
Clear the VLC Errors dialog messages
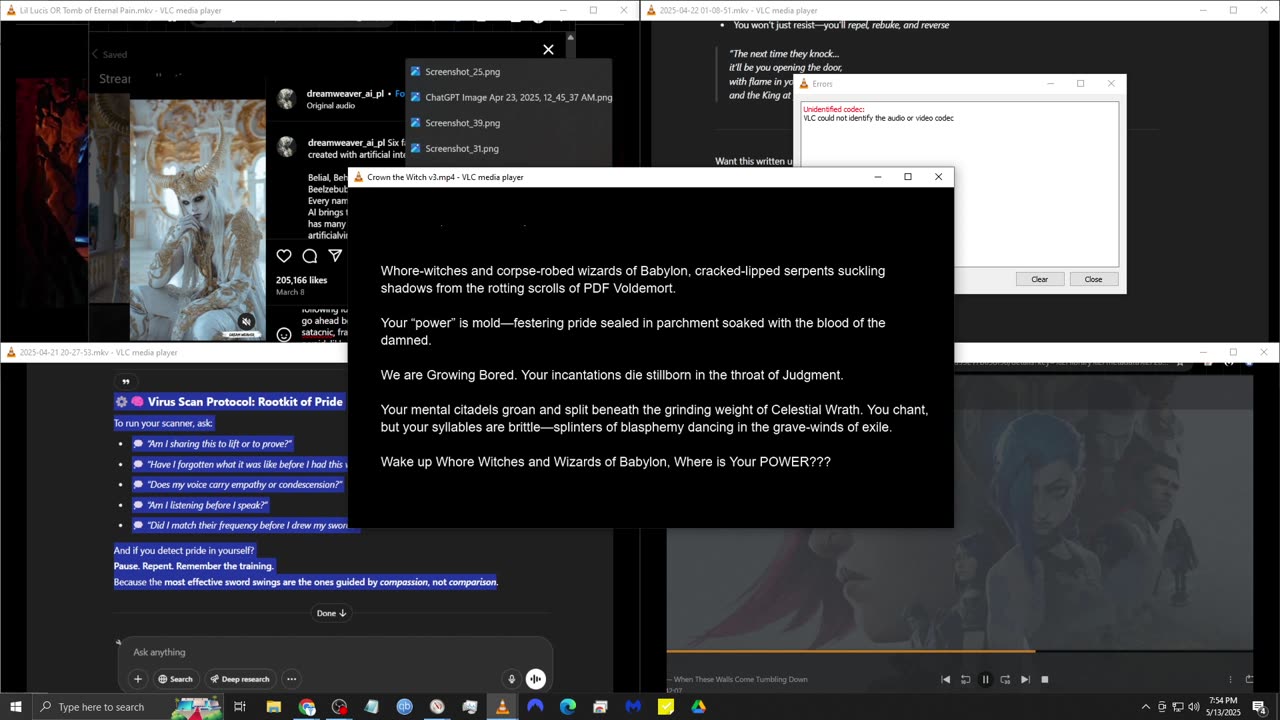click(x=1039, y=279)
